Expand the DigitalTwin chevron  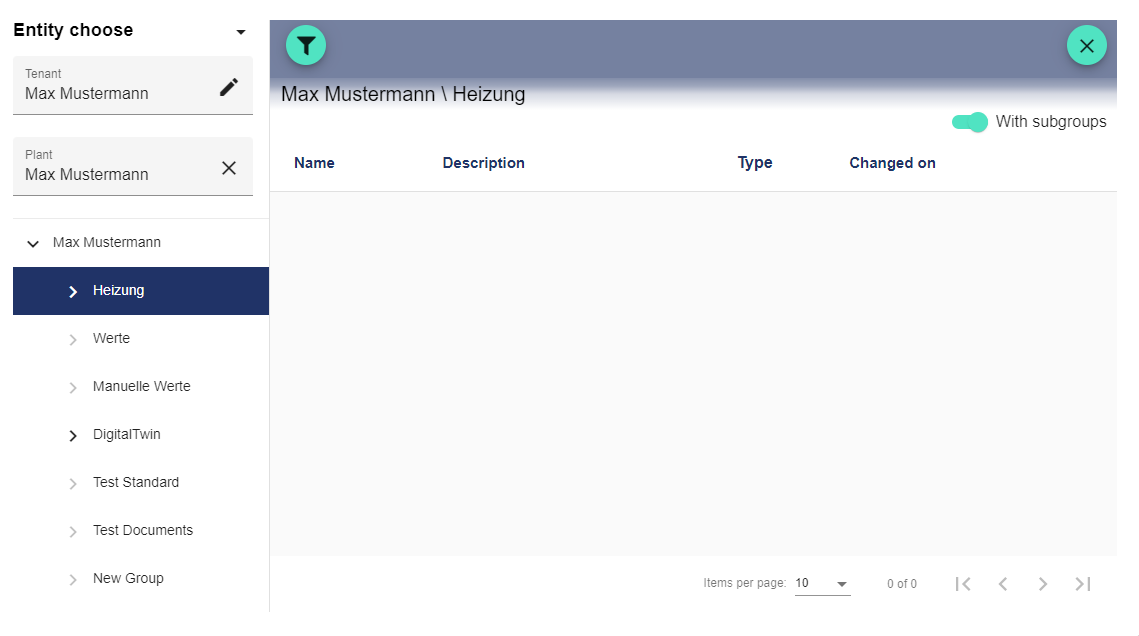tap(73, 436)
